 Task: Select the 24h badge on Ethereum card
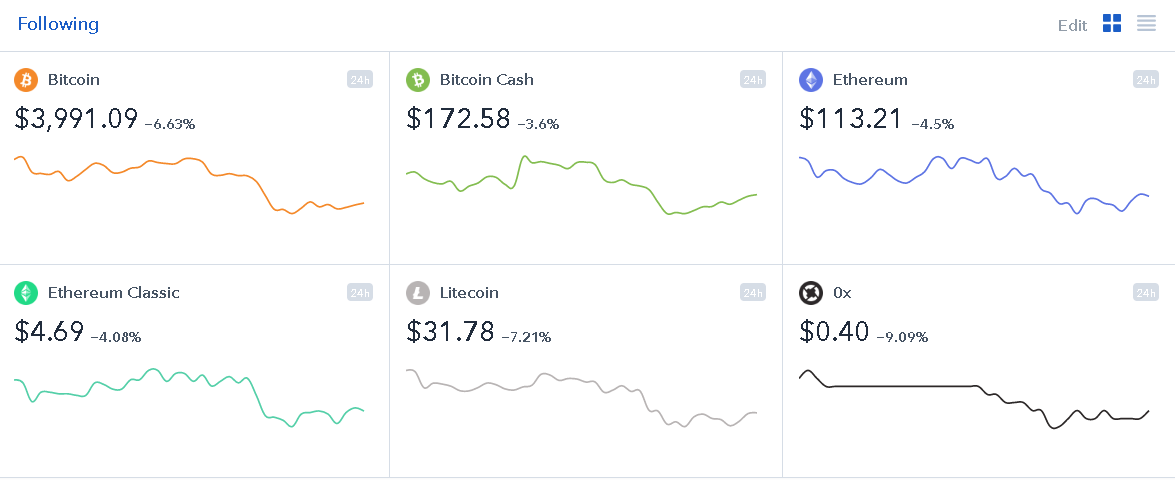pyautogui.click(x=1145, y=79)
